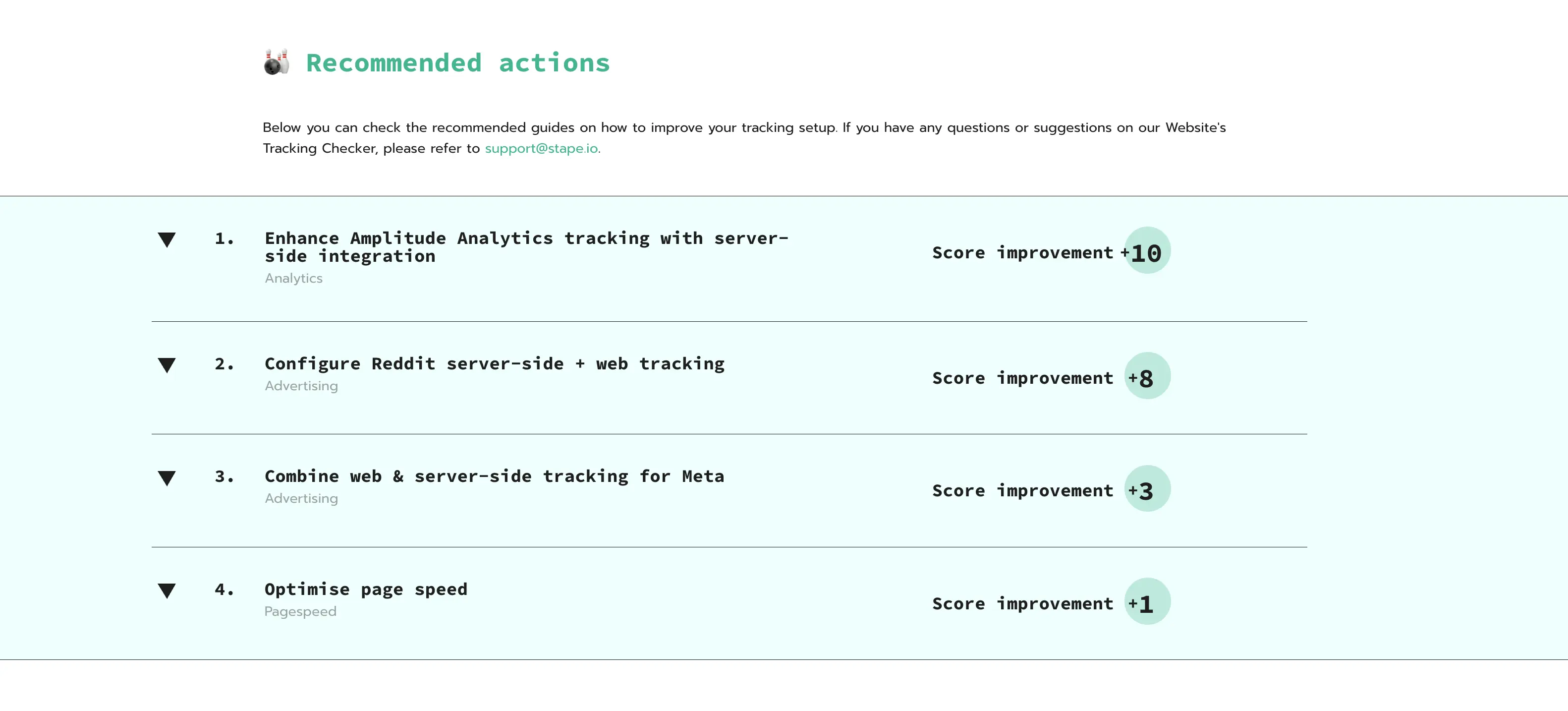Click the +3 score improvement badge
The width and height of the screenshot is (1568, 711).
coord(1147,489)
